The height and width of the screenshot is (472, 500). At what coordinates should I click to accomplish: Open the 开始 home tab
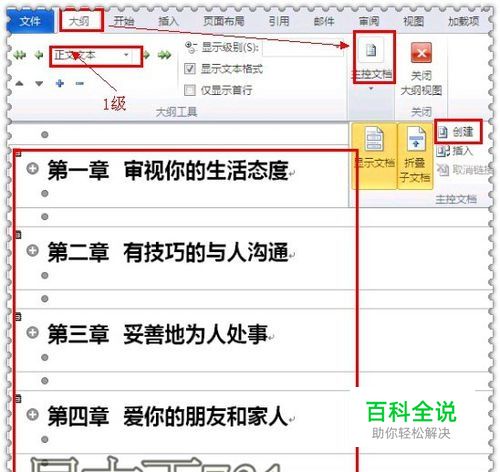pos(124,21)
